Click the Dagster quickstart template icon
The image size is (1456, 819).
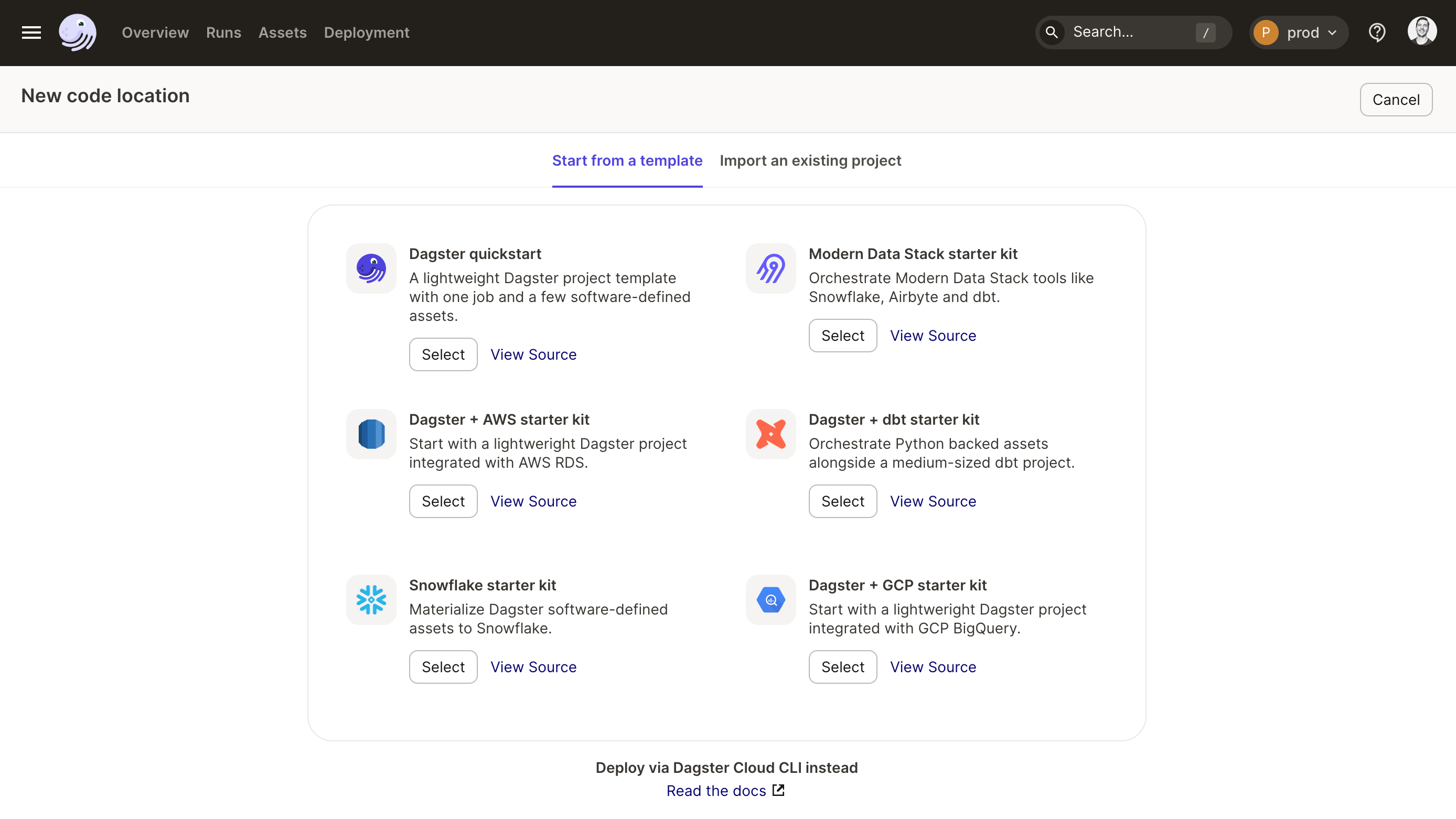tap(371, 268)
